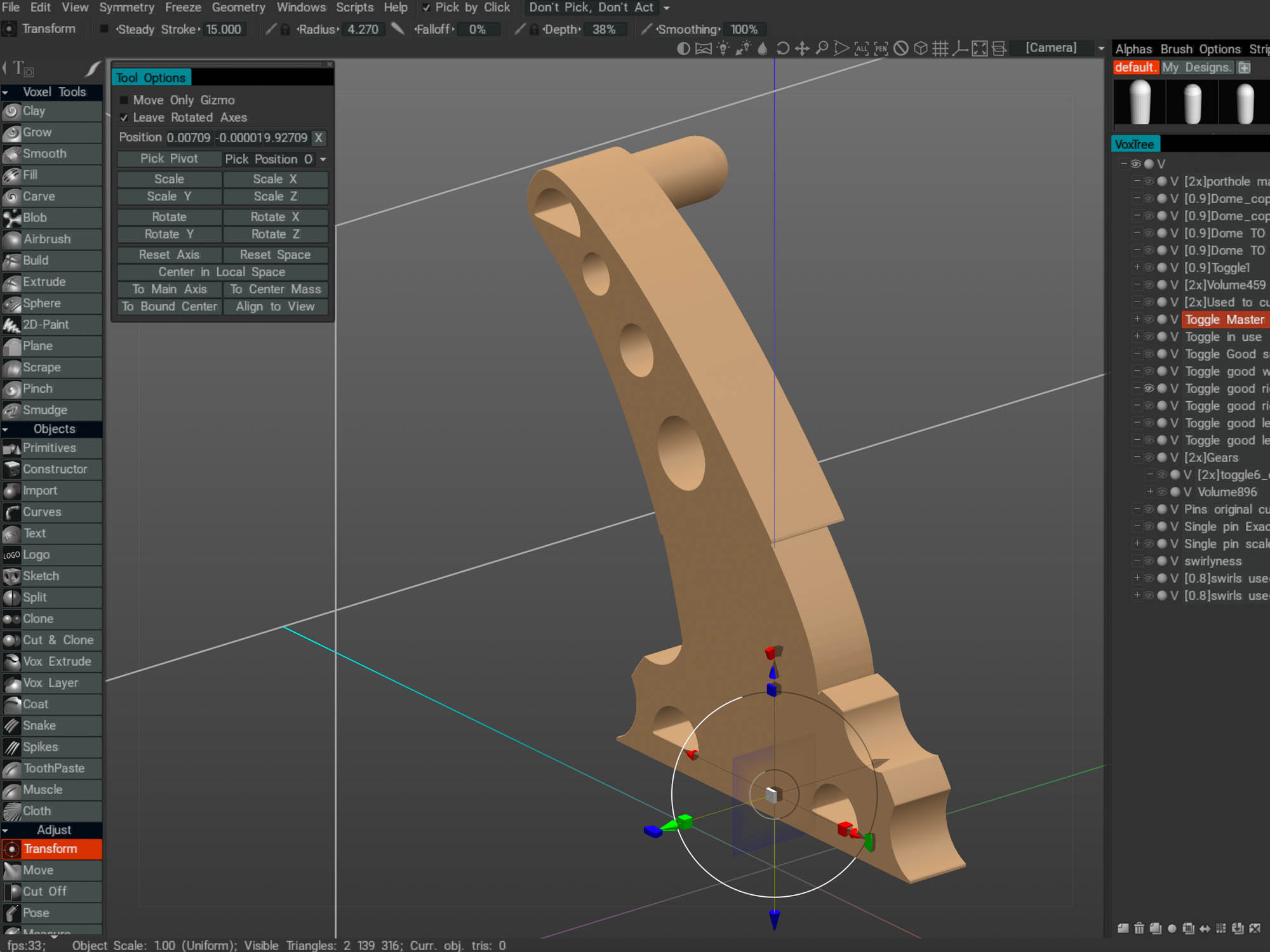
Task: Click the Pick Pivot button
Action: pos(170,159)
